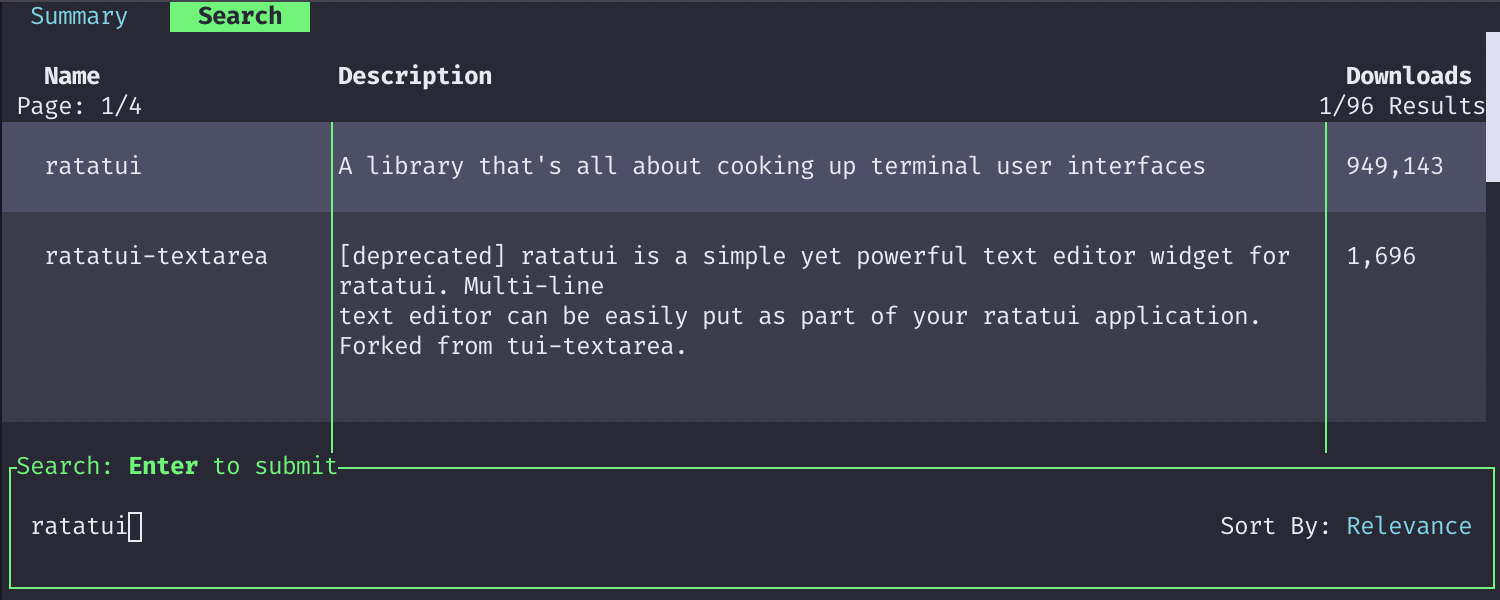Click the Enter to submit hint

pyautogui.click(x=233, y=466)
